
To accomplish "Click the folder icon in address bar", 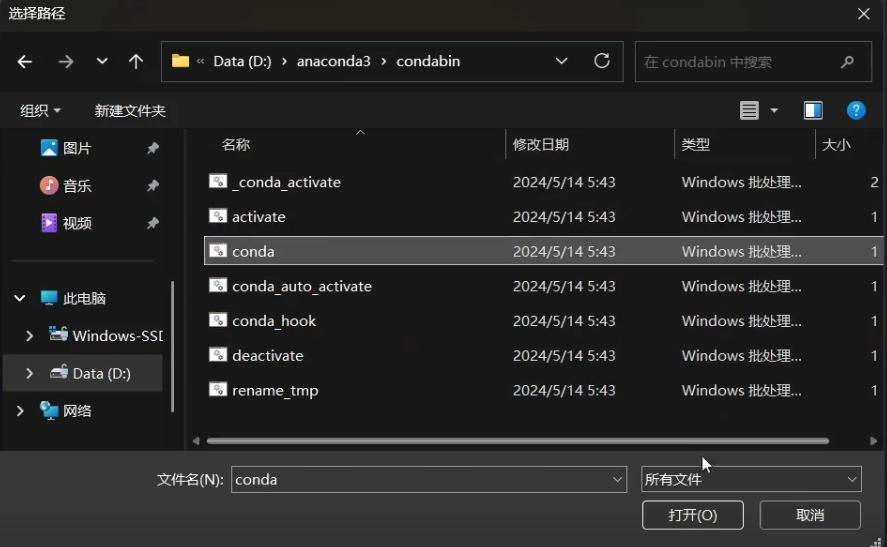I will pos(180,61).
